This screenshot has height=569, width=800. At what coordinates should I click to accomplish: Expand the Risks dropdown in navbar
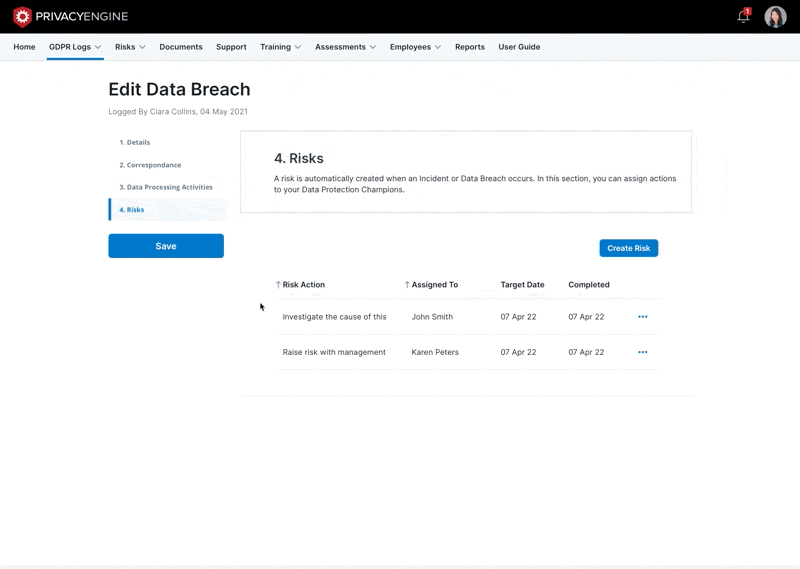tap(130, 47)
